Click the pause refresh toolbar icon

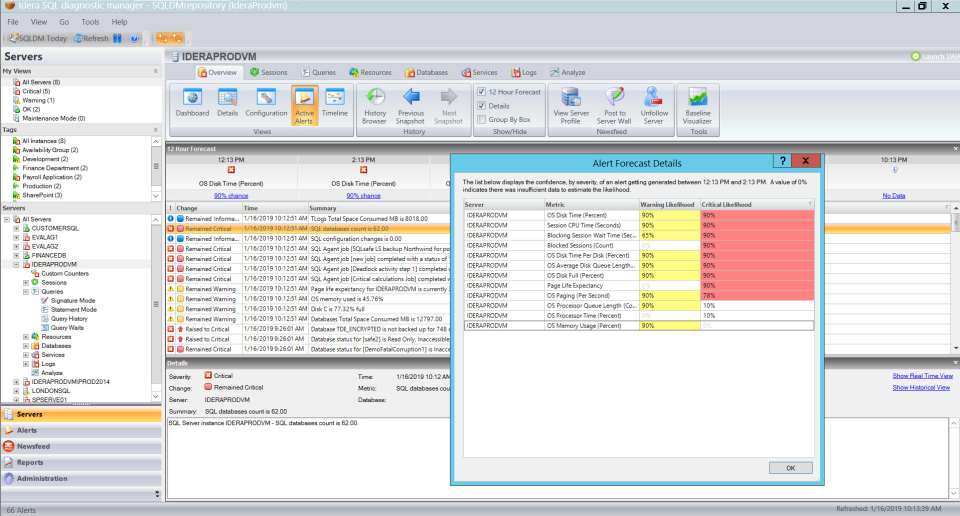click(x=117, y=39)
